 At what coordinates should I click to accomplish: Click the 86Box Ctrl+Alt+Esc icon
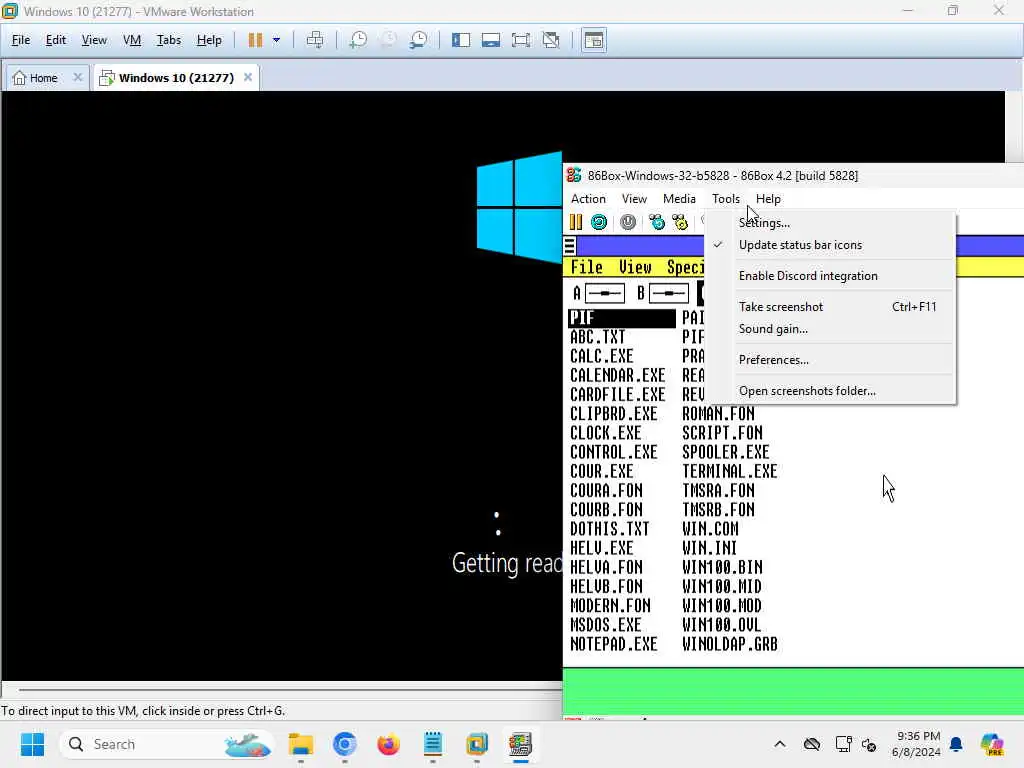pos(680,222)
